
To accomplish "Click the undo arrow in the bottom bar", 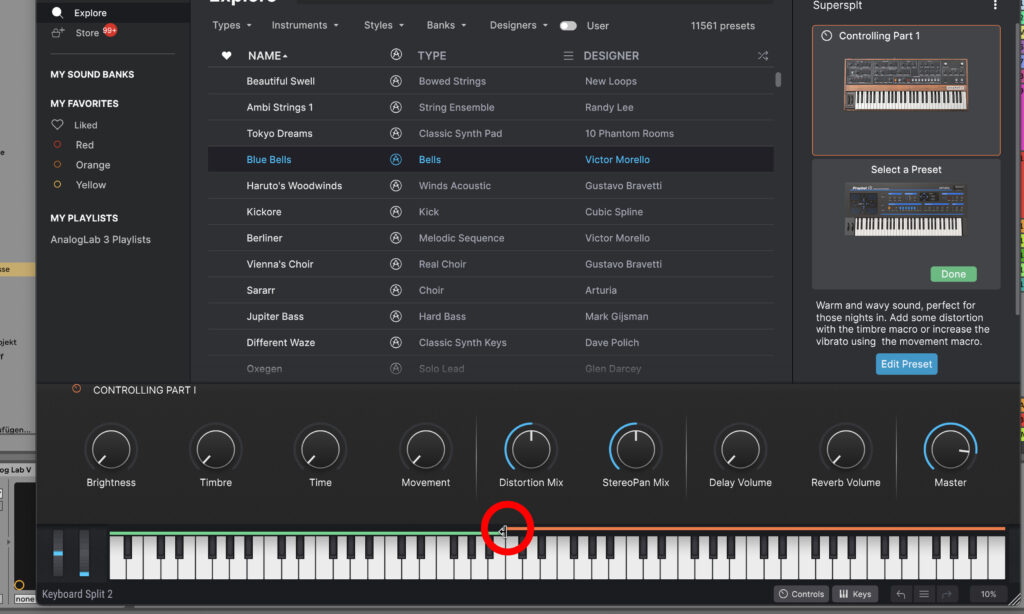I will click(901, 594).
